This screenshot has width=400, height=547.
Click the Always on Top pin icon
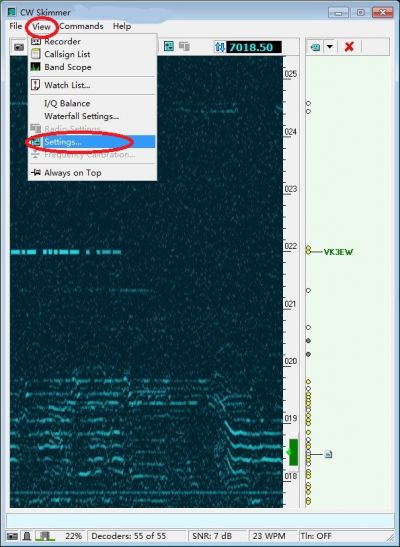click(x=36, y=172)
